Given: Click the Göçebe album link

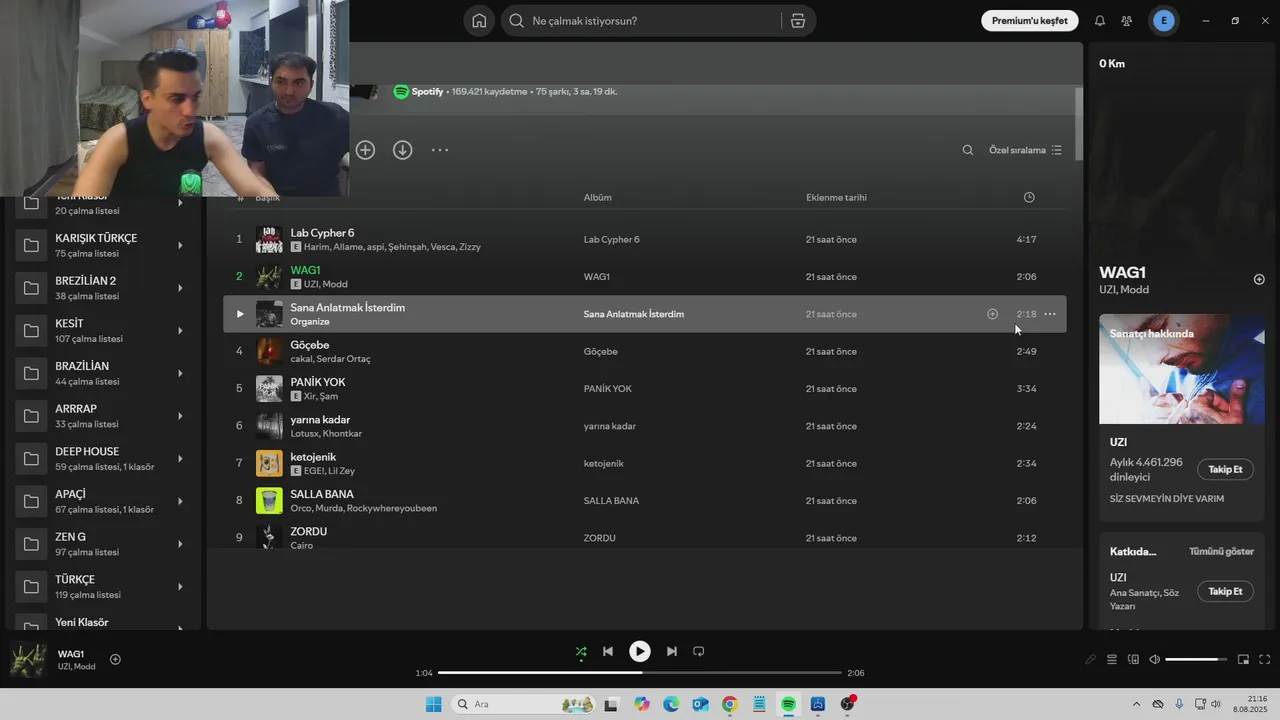Looking at the screenshot, I should point(600,352).
